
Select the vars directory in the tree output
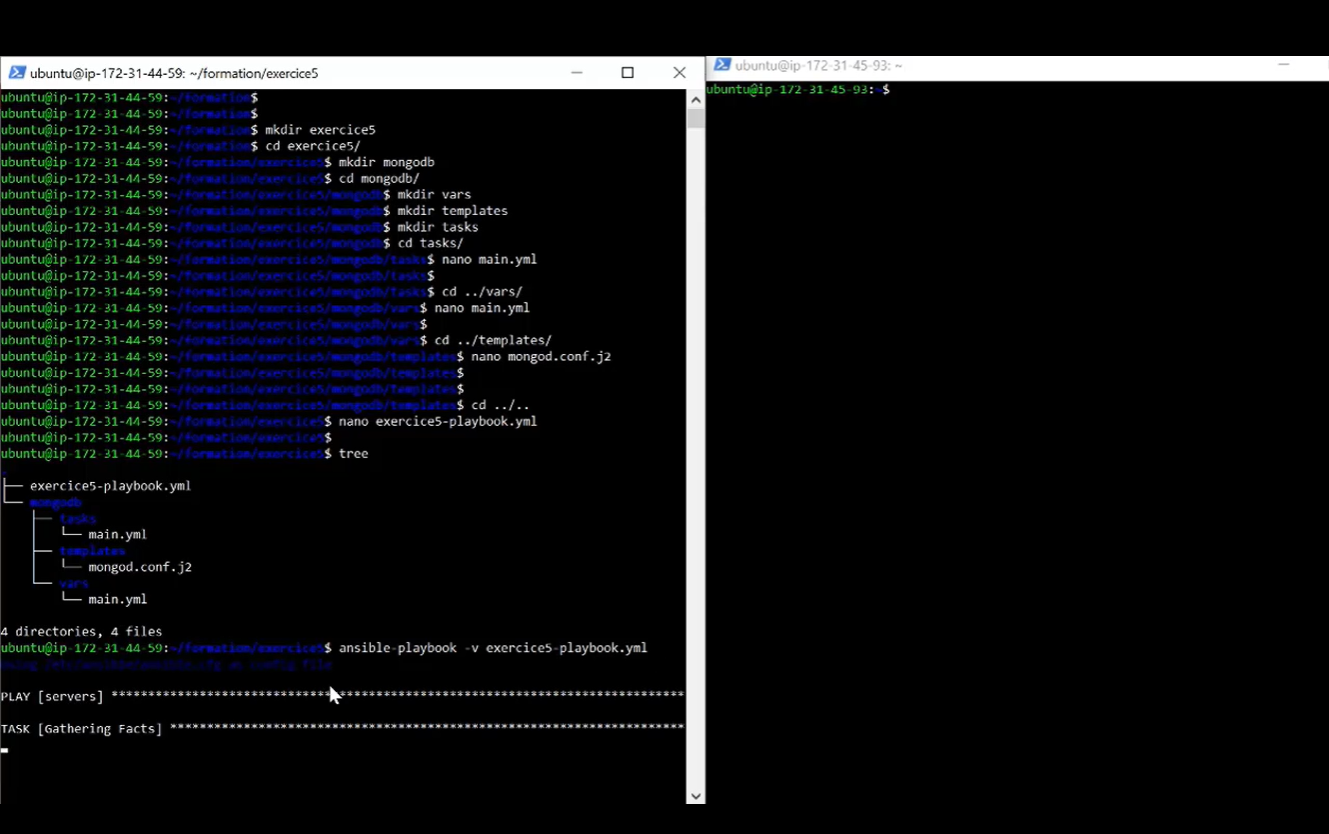[73, 582]
